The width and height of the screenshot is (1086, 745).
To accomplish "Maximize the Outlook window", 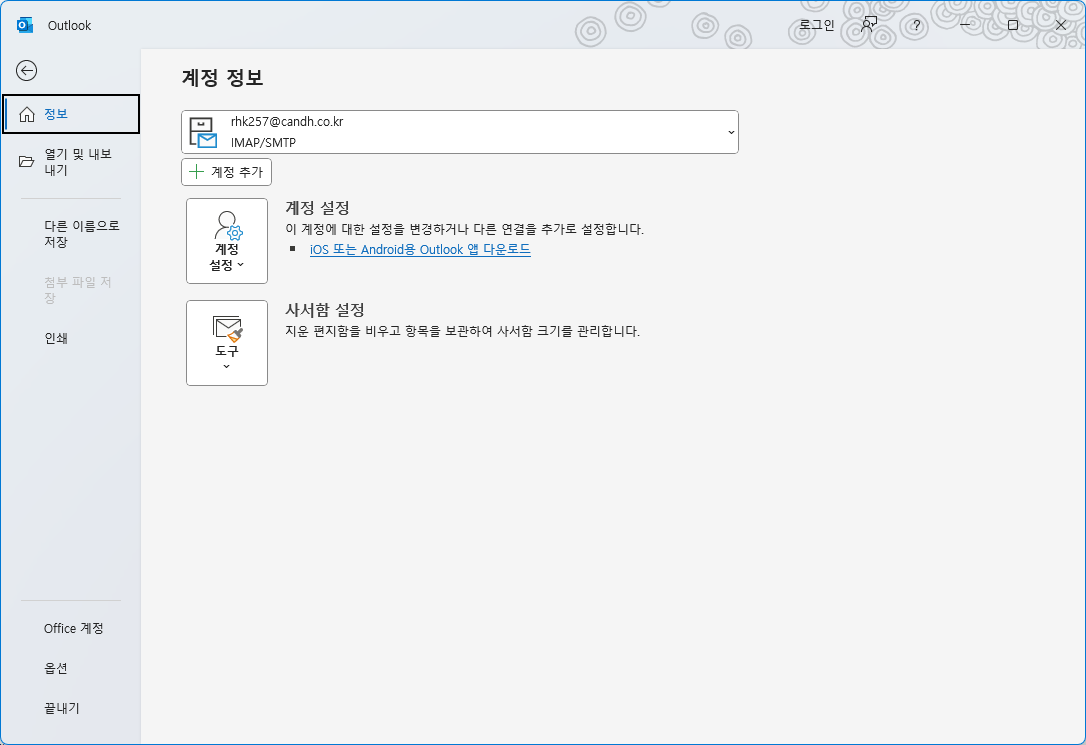I will [x=1013, y=25].
